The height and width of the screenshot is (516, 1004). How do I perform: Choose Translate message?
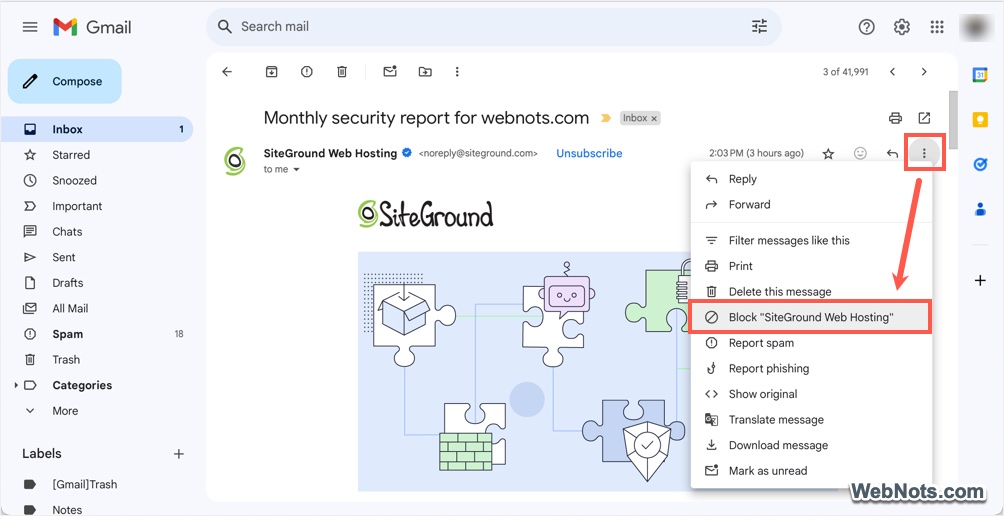click(811, 420)
